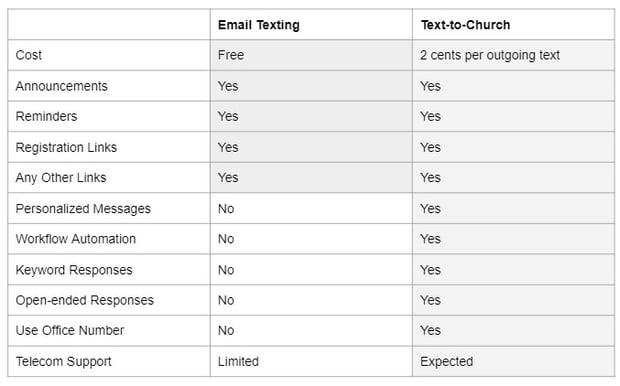
Task: Select the Personalized Messages row label
Action: (83, 208)
